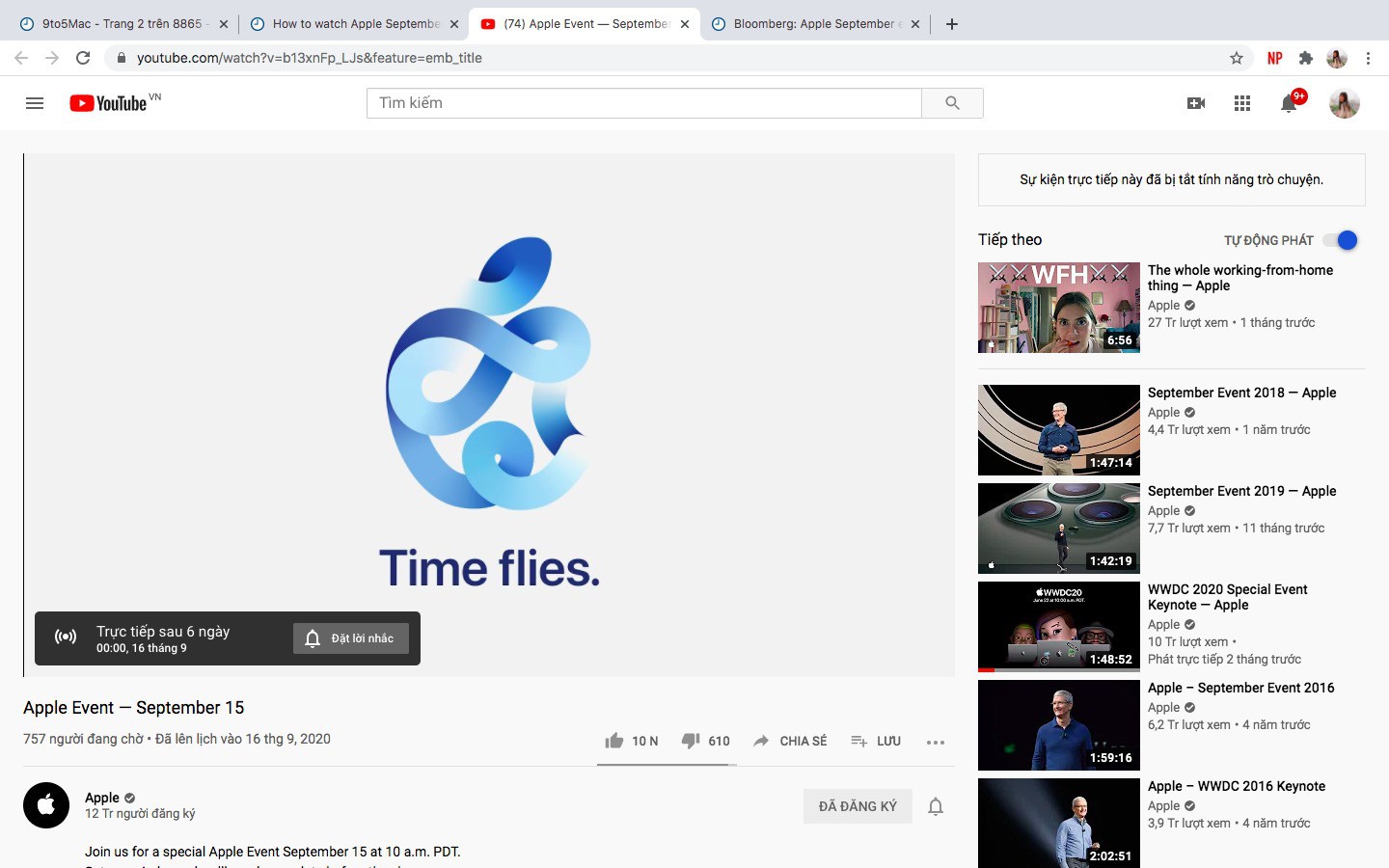Dislike the video with thumbs down
The image size is (1389, 868).
click(x=691, y=741)
